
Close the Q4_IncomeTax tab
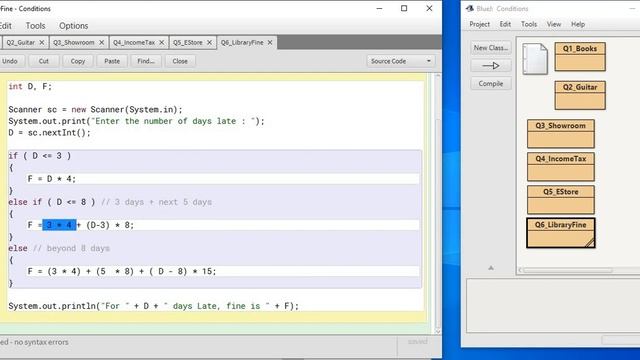point(162,42)
